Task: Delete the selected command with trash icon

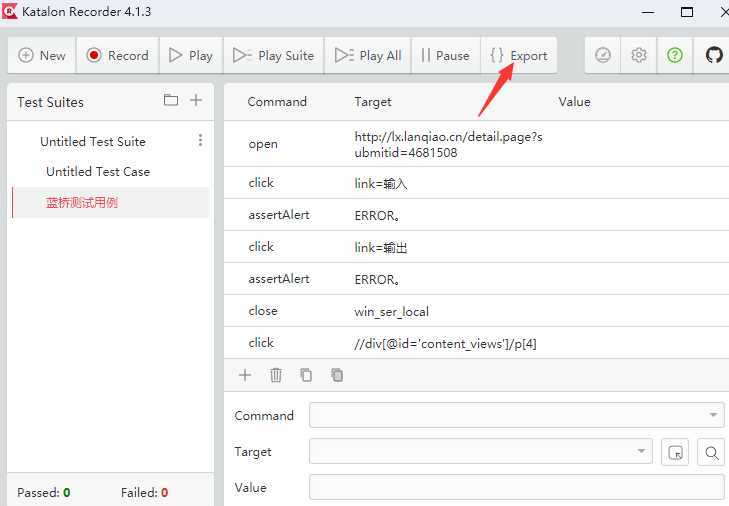Action: 276,375
